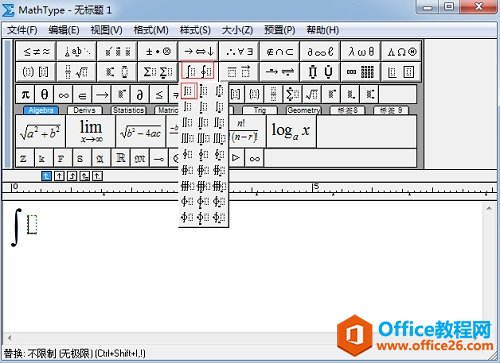Open the 样式(S) menu
This screenshot has height=363, width=500.
(195, 30)
